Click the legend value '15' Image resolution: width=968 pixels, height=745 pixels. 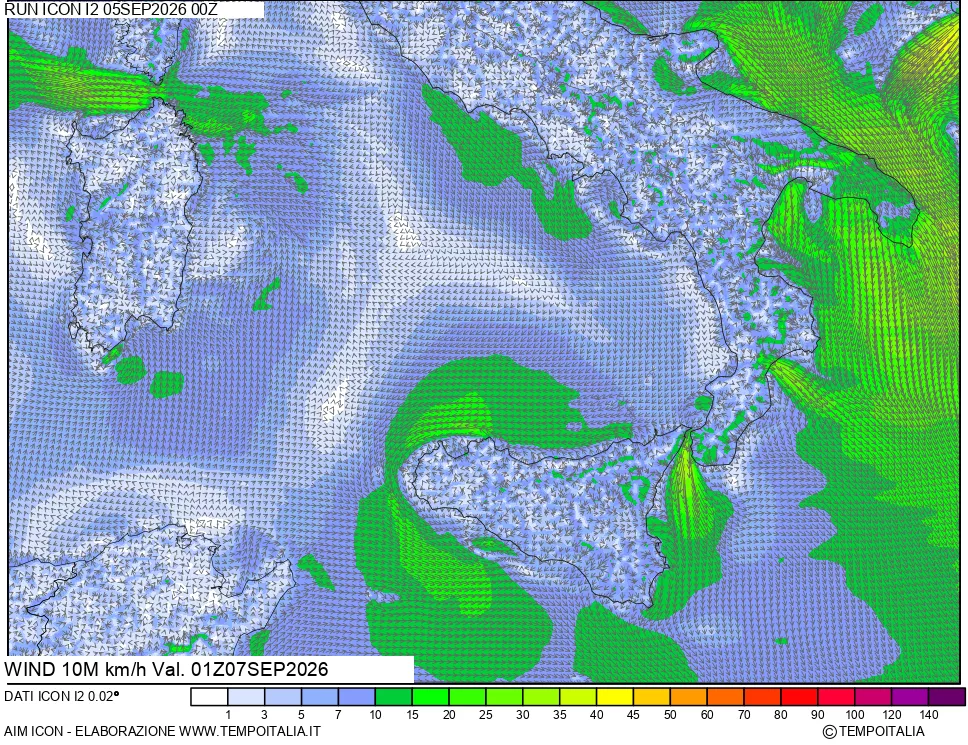point(412,715)
